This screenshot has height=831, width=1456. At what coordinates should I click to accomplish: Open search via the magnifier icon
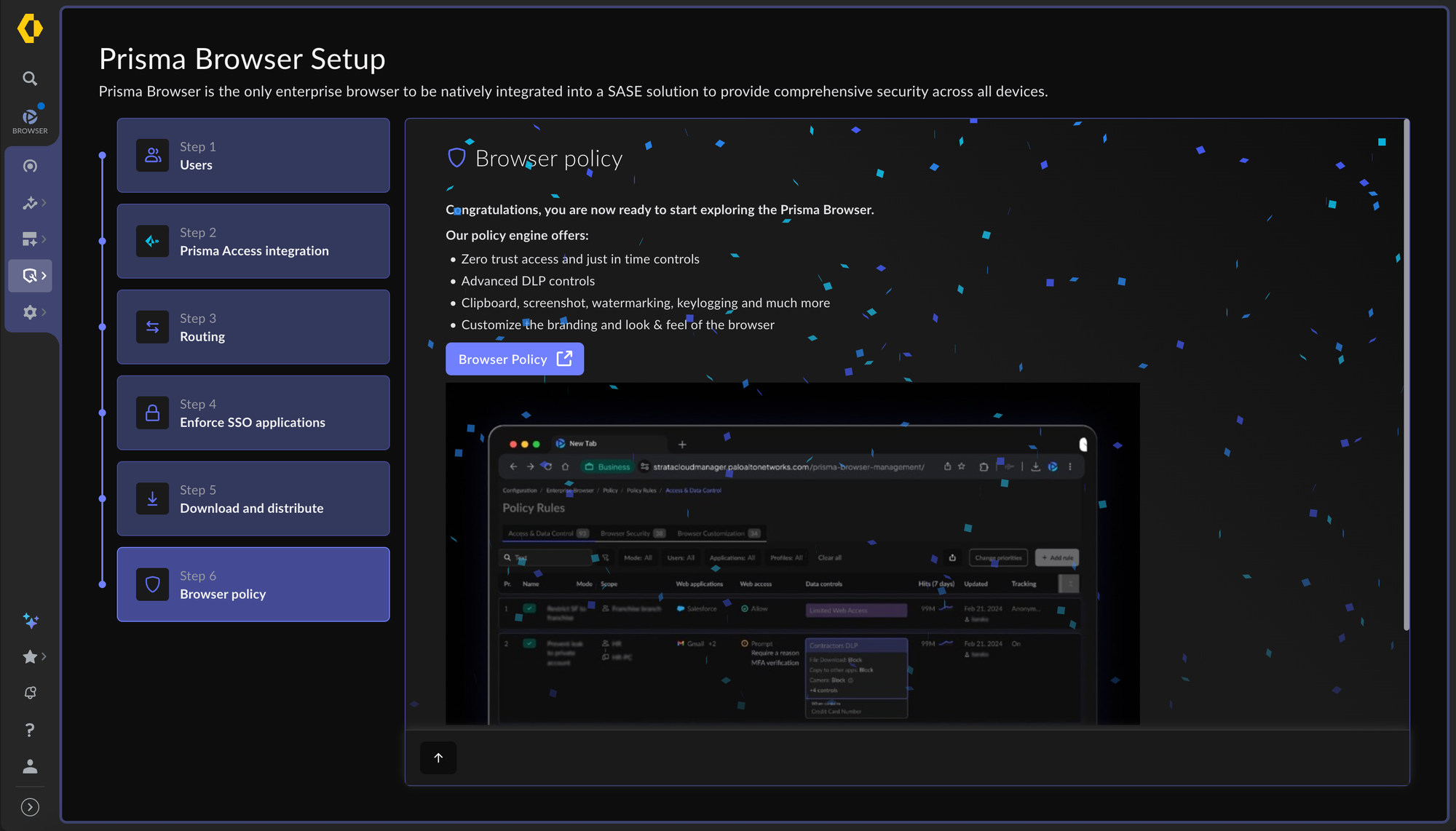pos(30,79)
